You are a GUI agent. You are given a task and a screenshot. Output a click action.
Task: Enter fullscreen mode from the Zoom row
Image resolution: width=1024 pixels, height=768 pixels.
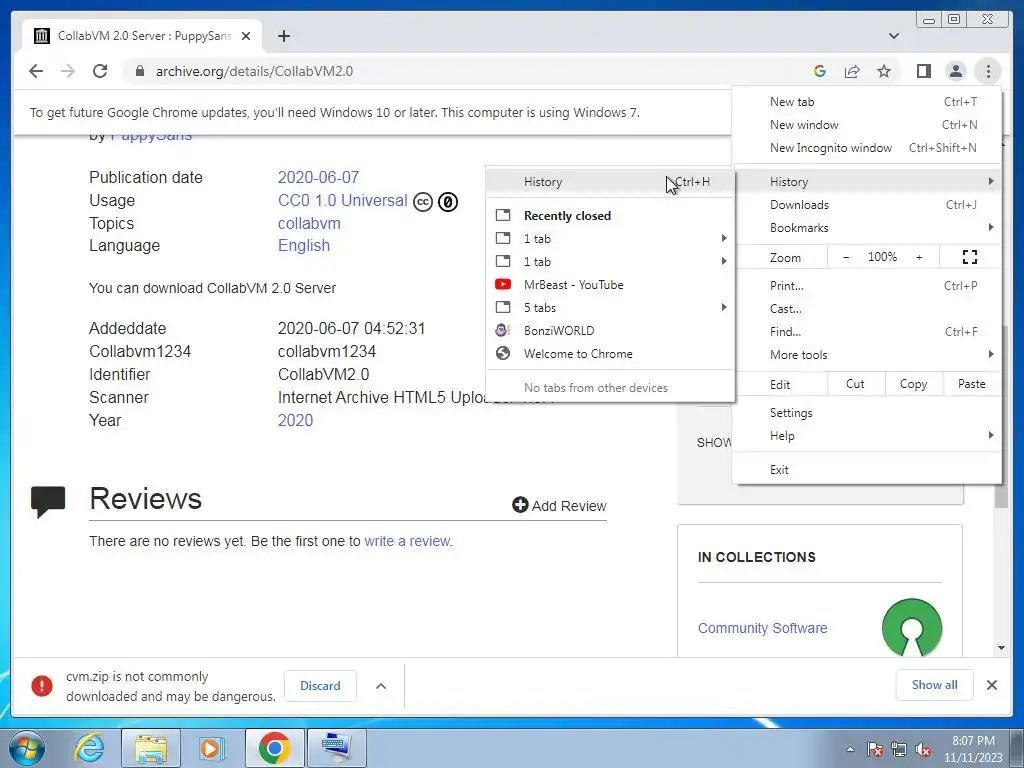coord(970,257)
